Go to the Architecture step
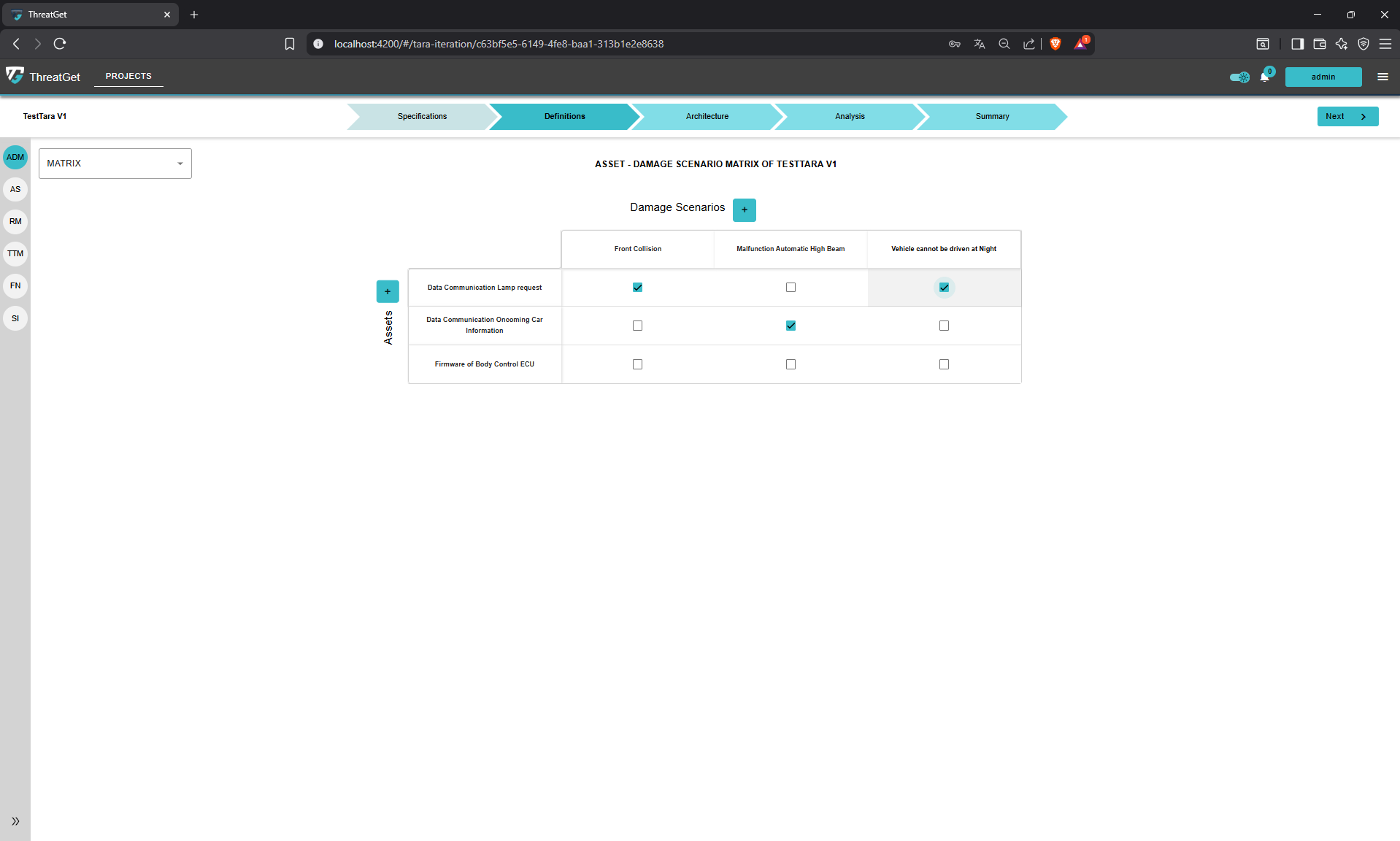 707,116
